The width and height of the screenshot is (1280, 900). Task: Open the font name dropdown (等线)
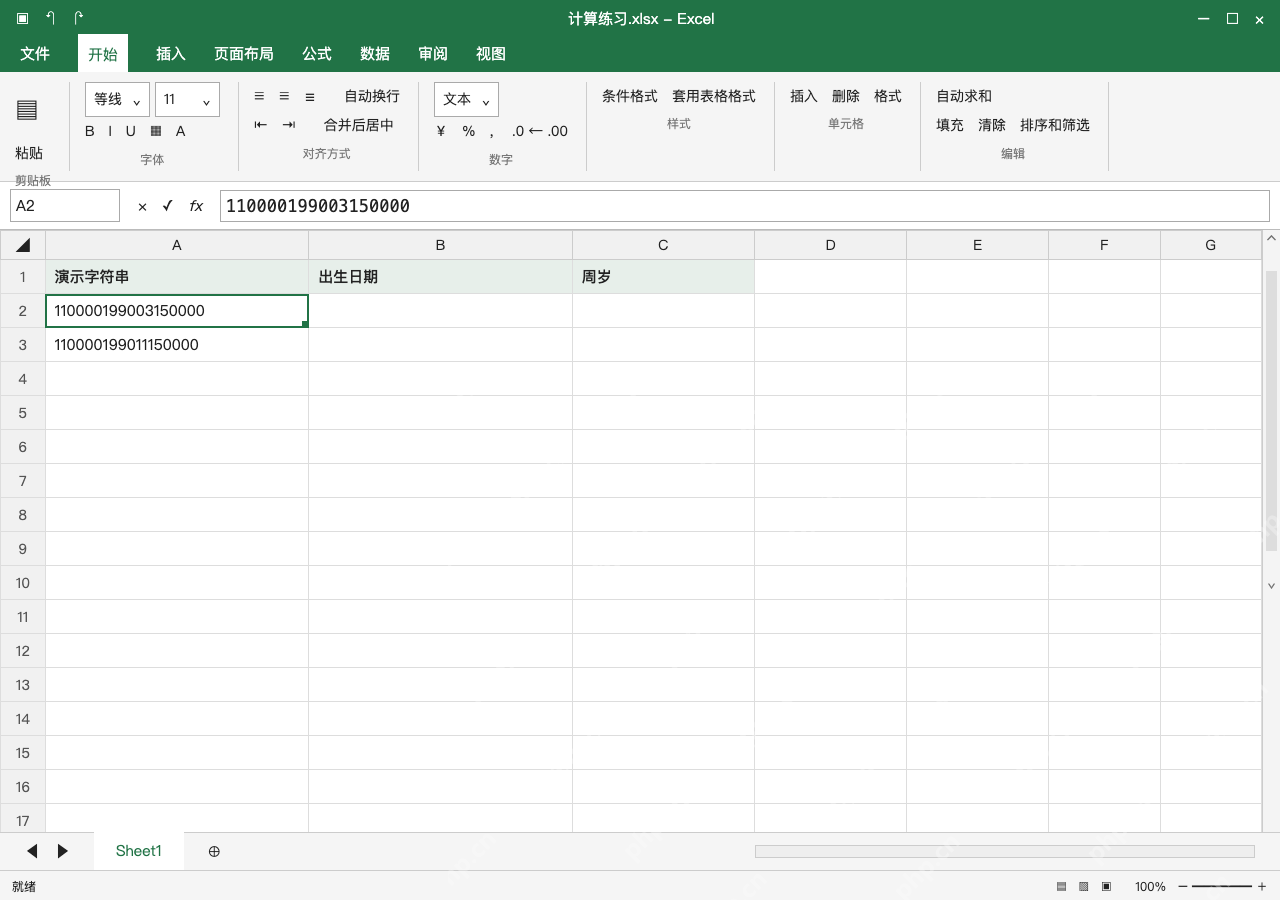pos(117,99)
